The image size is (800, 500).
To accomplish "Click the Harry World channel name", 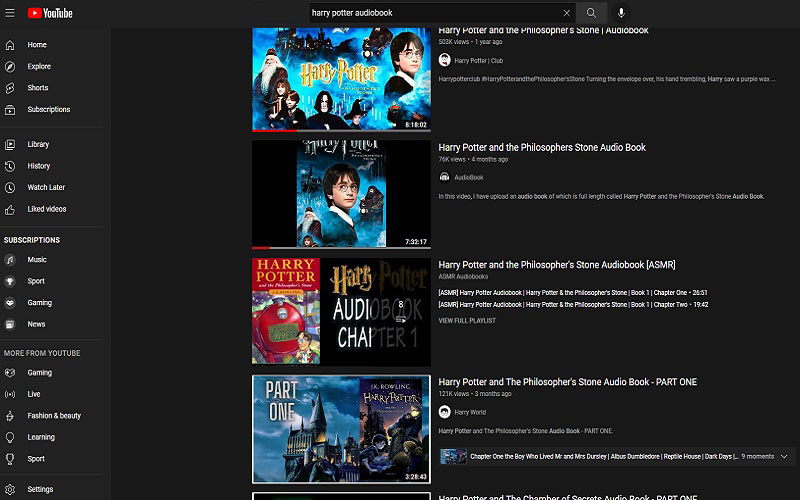I will point(470,412).
